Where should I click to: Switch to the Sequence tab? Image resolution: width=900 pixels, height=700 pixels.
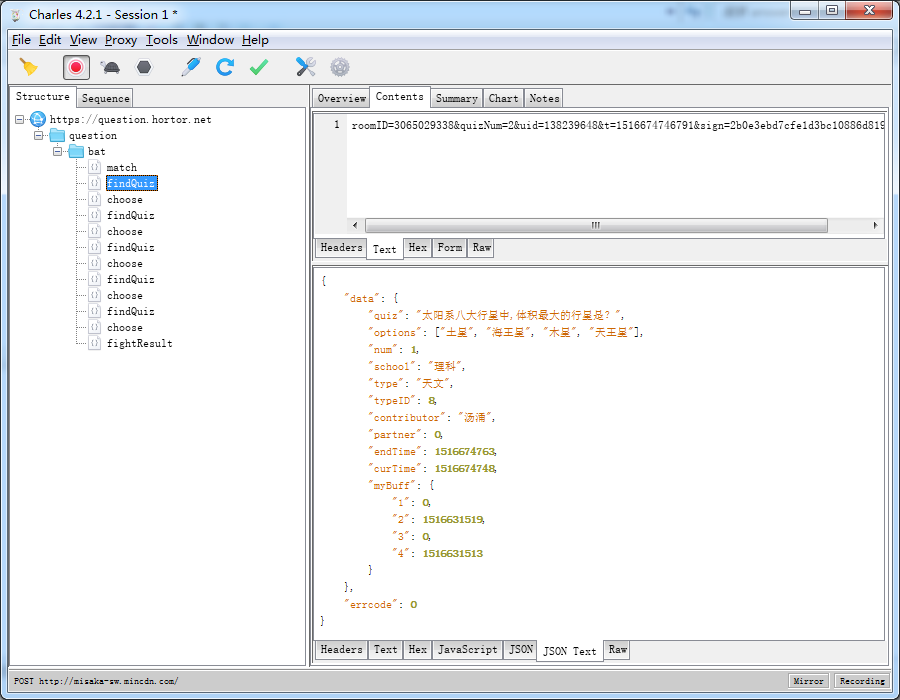(106, 98)
